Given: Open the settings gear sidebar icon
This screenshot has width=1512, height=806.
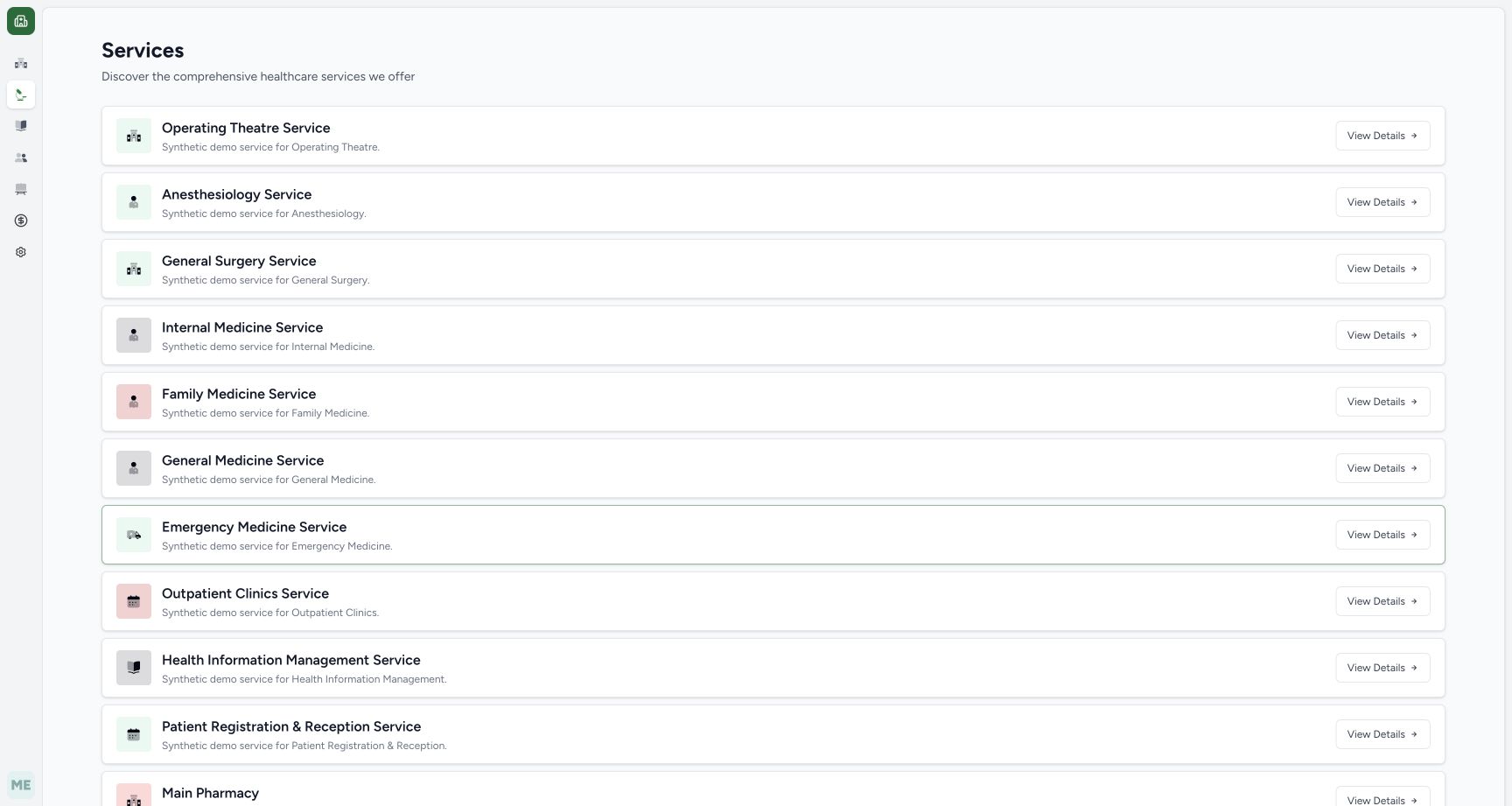Looking at the screenshot, I should tap(21, 252).
